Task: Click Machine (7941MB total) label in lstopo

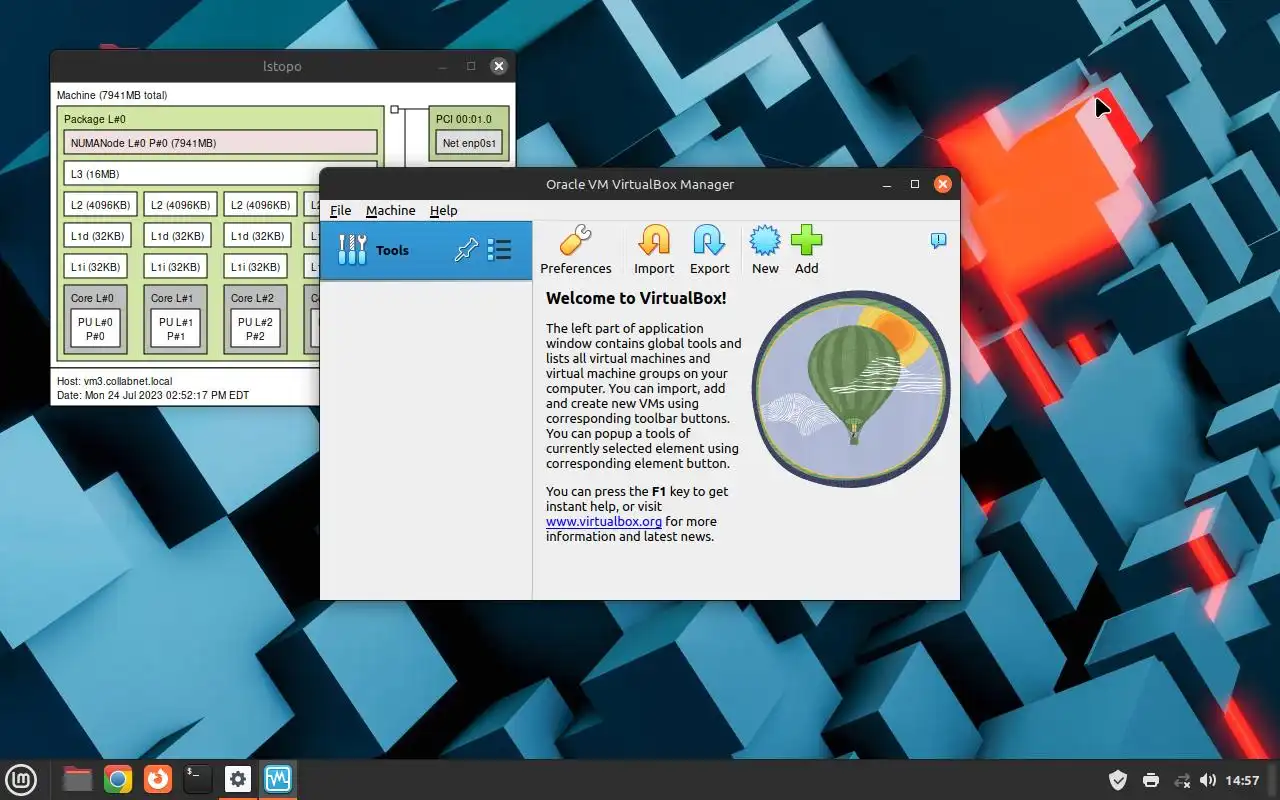Action: click(x=112, y=95)
